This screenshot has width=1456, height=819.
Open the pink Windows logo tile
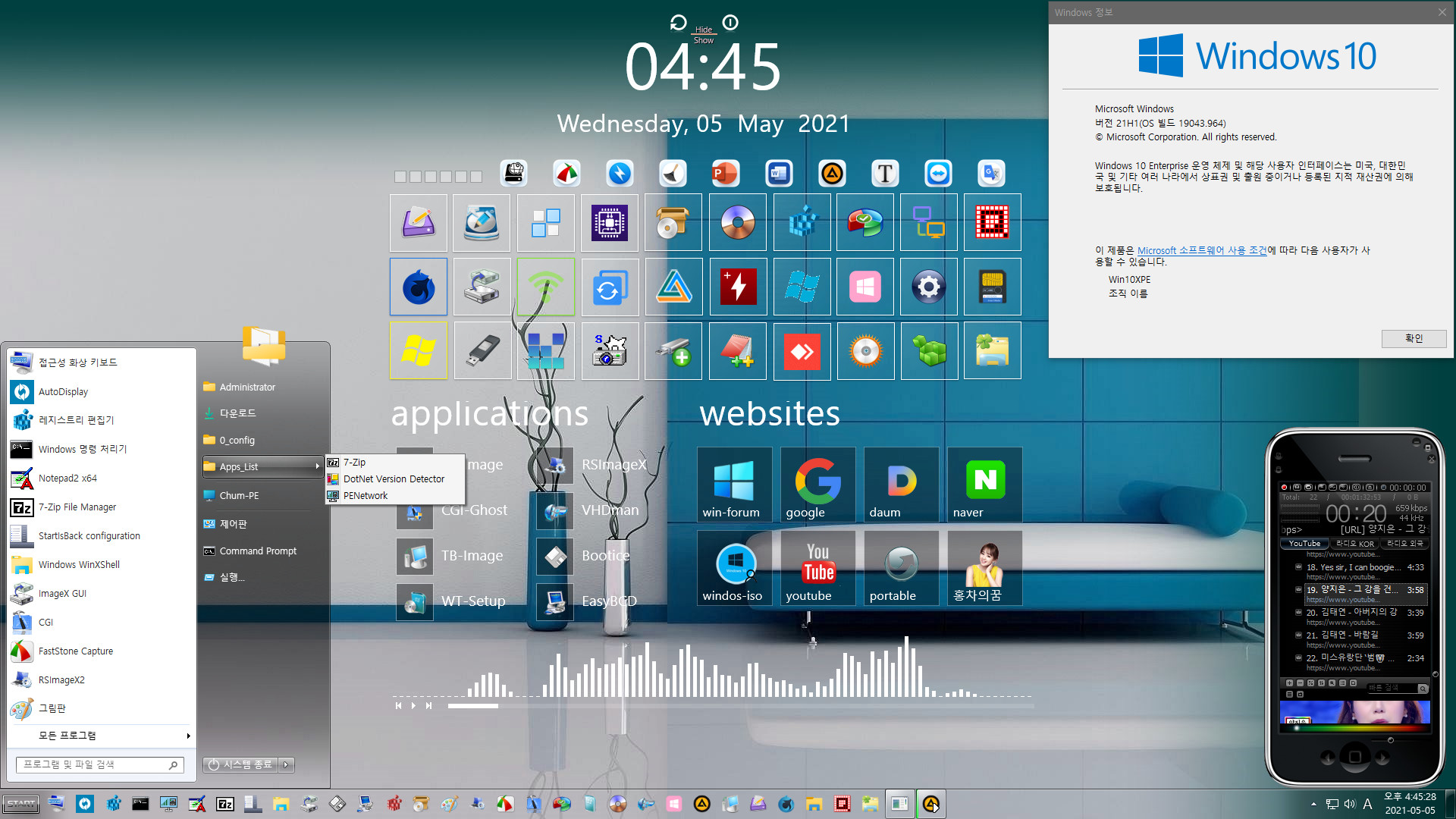tap(865, 287)
